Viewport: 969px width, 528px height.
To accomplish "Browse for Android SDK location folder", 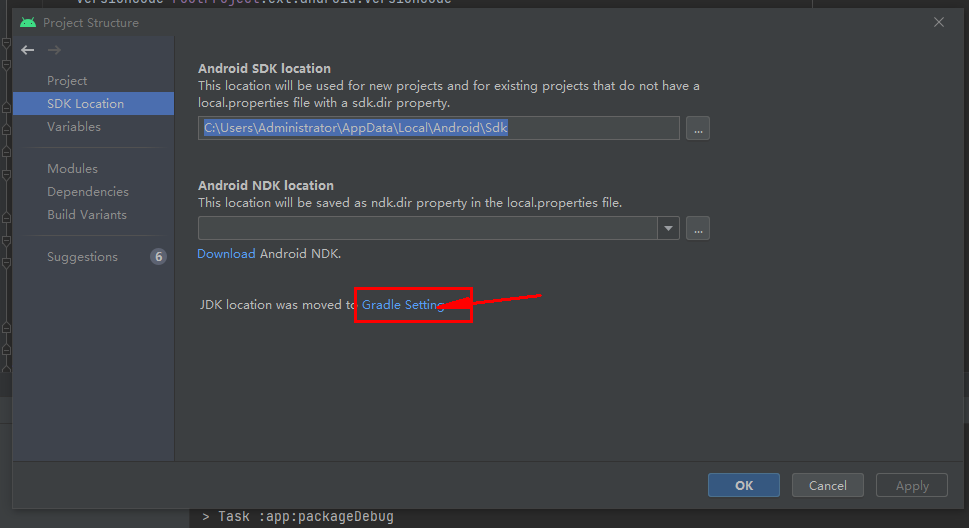I will [x=698, y=128].
